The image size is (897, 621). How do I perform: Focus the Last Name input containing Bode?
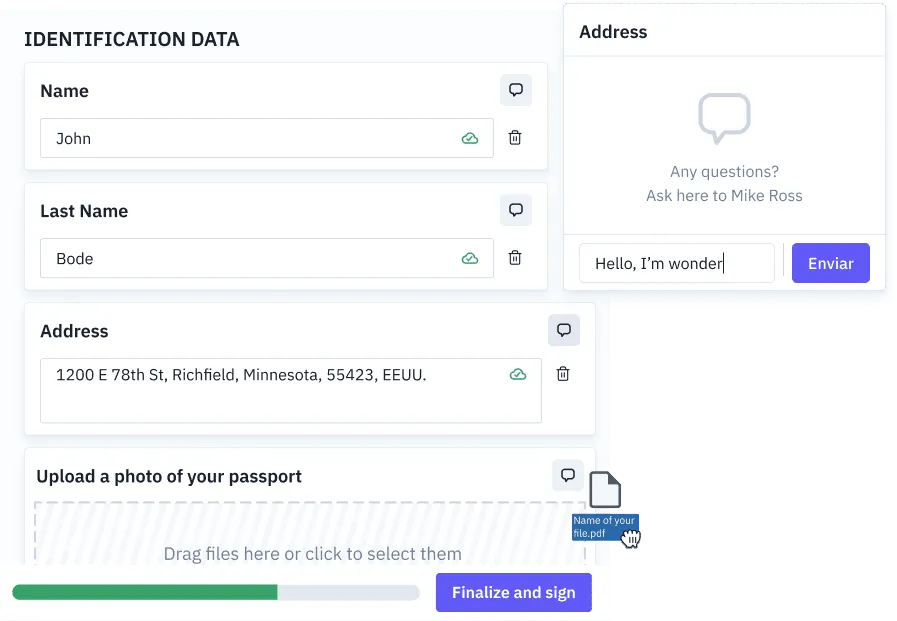coord(267,258)
